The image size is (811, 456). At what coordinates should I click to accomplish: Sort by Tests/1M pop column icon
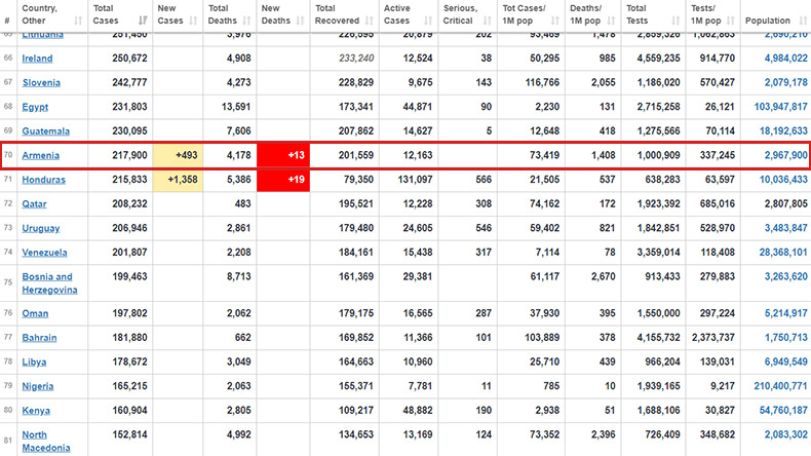pyautogui.click(x=731, y=21)
